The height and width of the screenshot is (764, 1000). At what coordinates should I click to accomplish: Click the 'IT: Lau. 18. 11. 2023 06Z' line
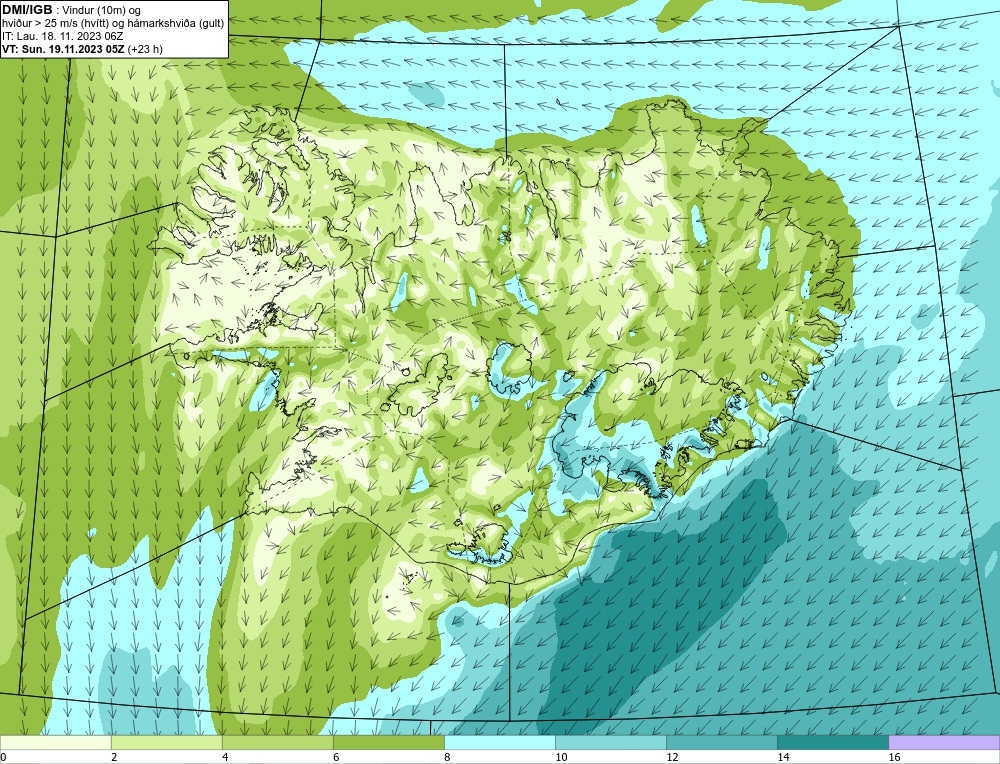62,36
